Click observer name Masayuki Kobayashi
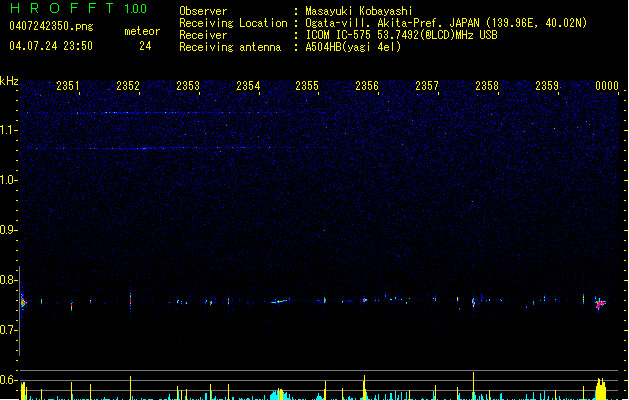The height and width of the screenshot is (400, 629). pos(359,11)
